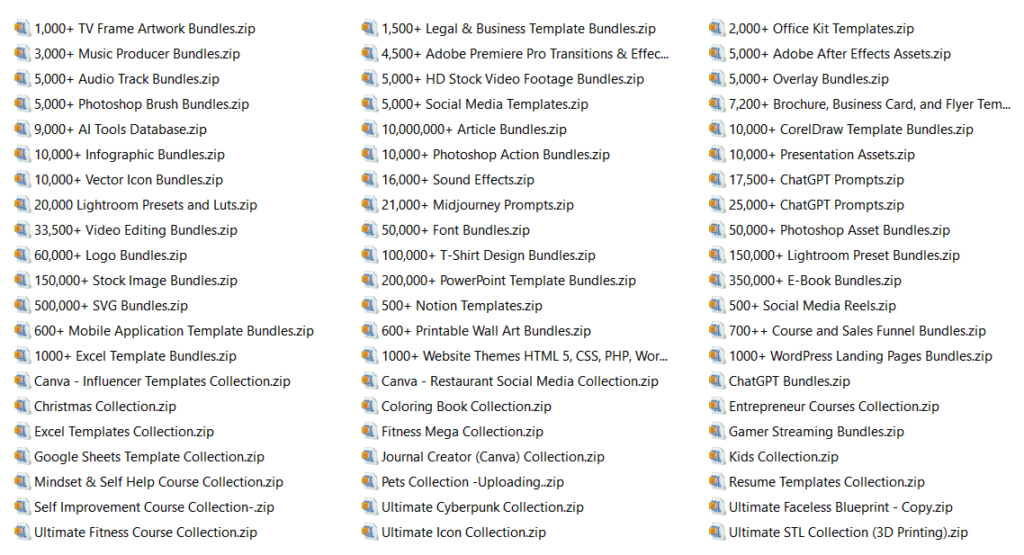Click the archive icon for 50,000+ Font Bundles
Viewport: 1024px width, 555px height.
pyautogui.click(x=369, y=230)
